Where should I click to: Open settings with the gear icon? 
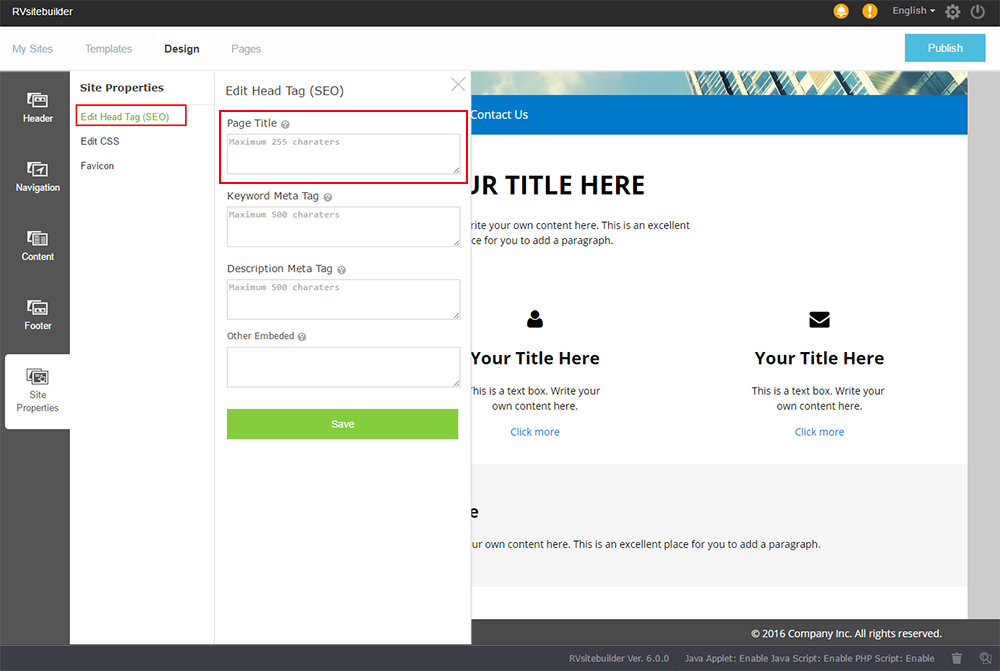pos(953,12)
